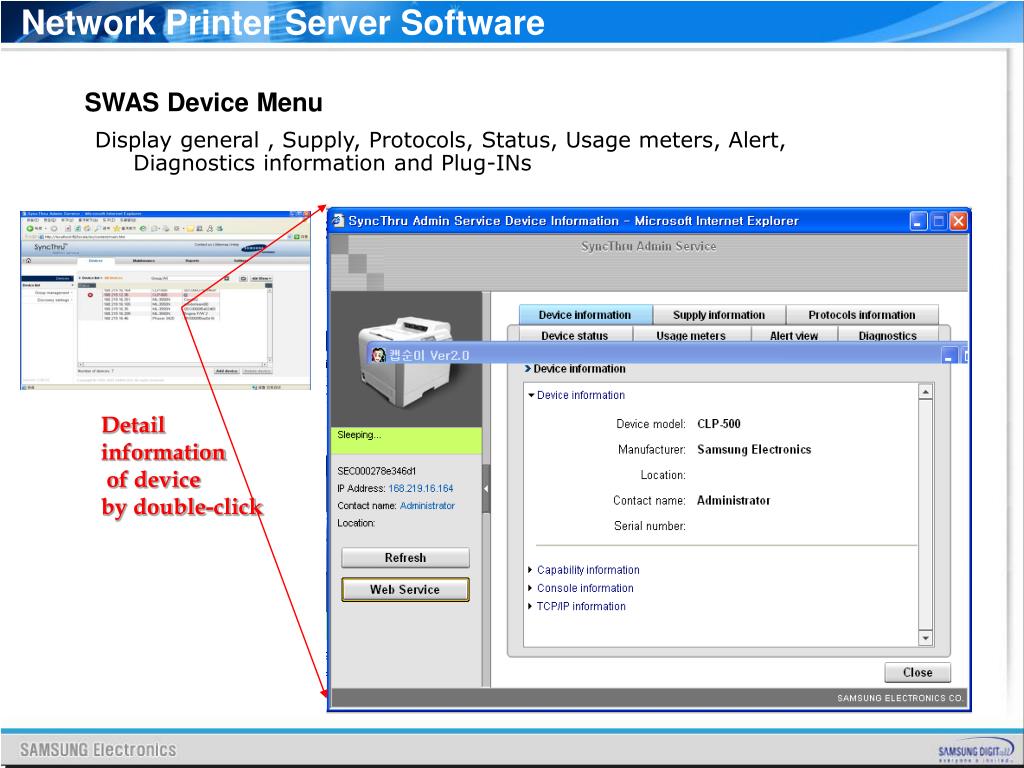Collapse the left device panel using the splitter arrow

point(486,488)
